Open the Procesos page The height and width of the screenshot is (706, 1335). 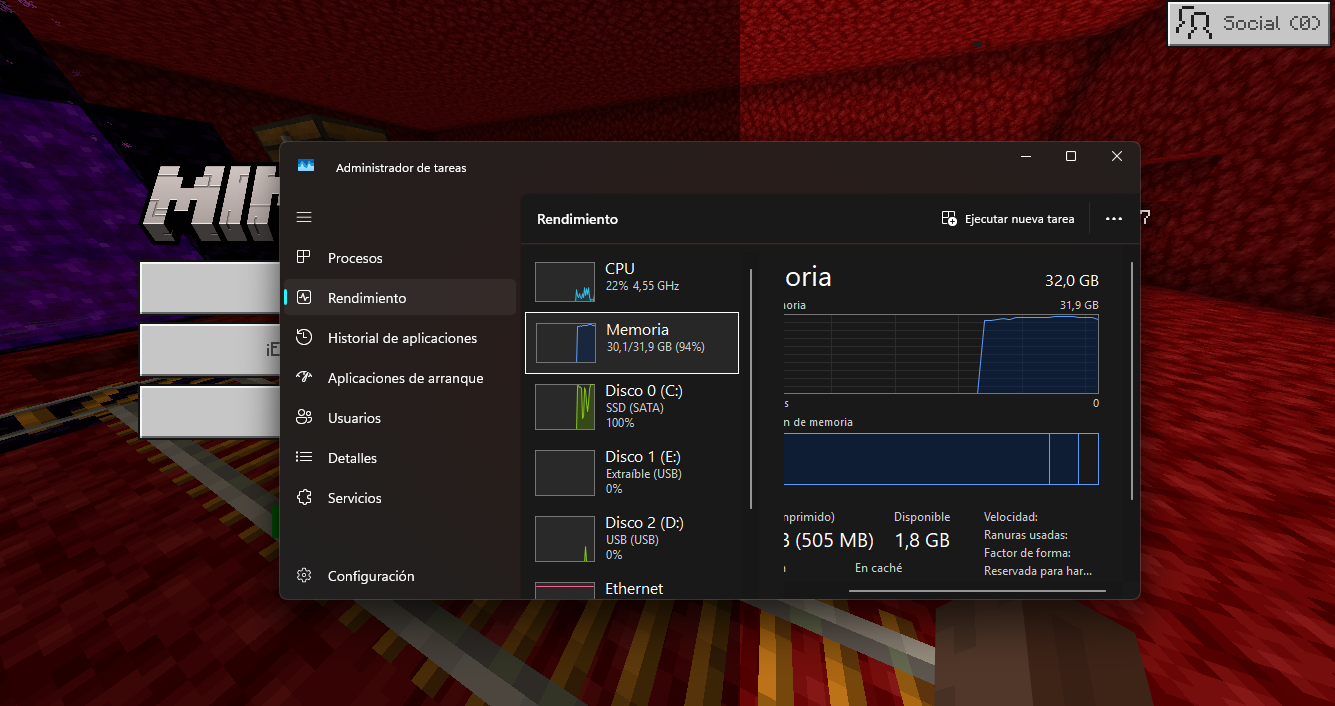pyautogui.click(x=400, y=258)
